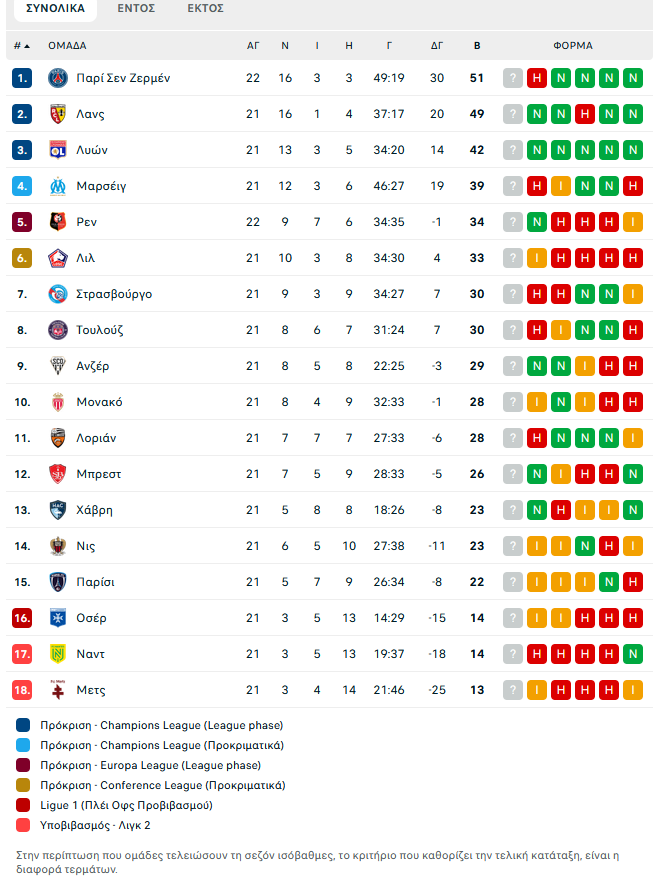Click the Lyon club crest

[57, 150]
